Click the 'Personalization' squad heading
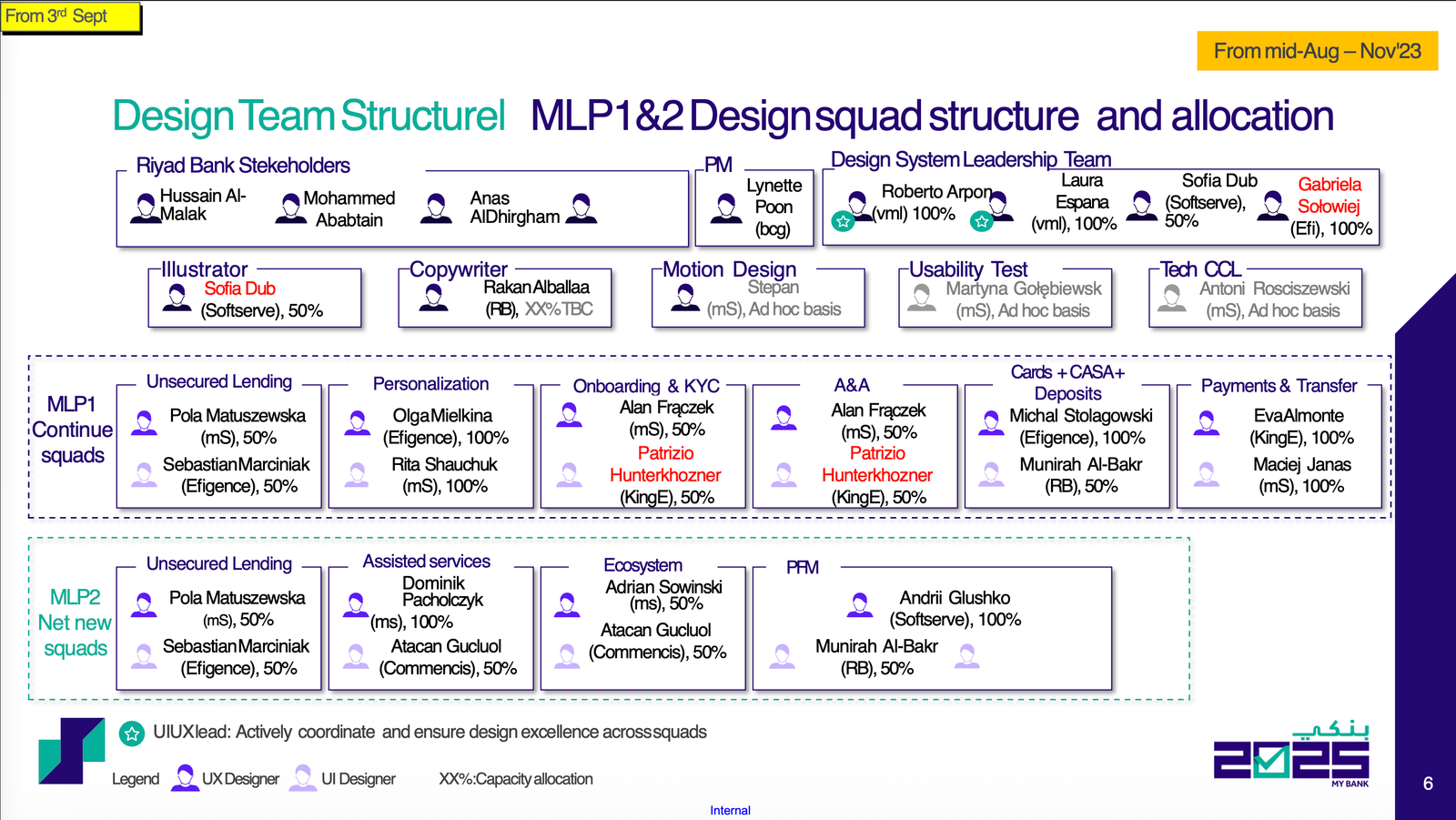This screenshot has height=820, width=1456. point(430,384)
